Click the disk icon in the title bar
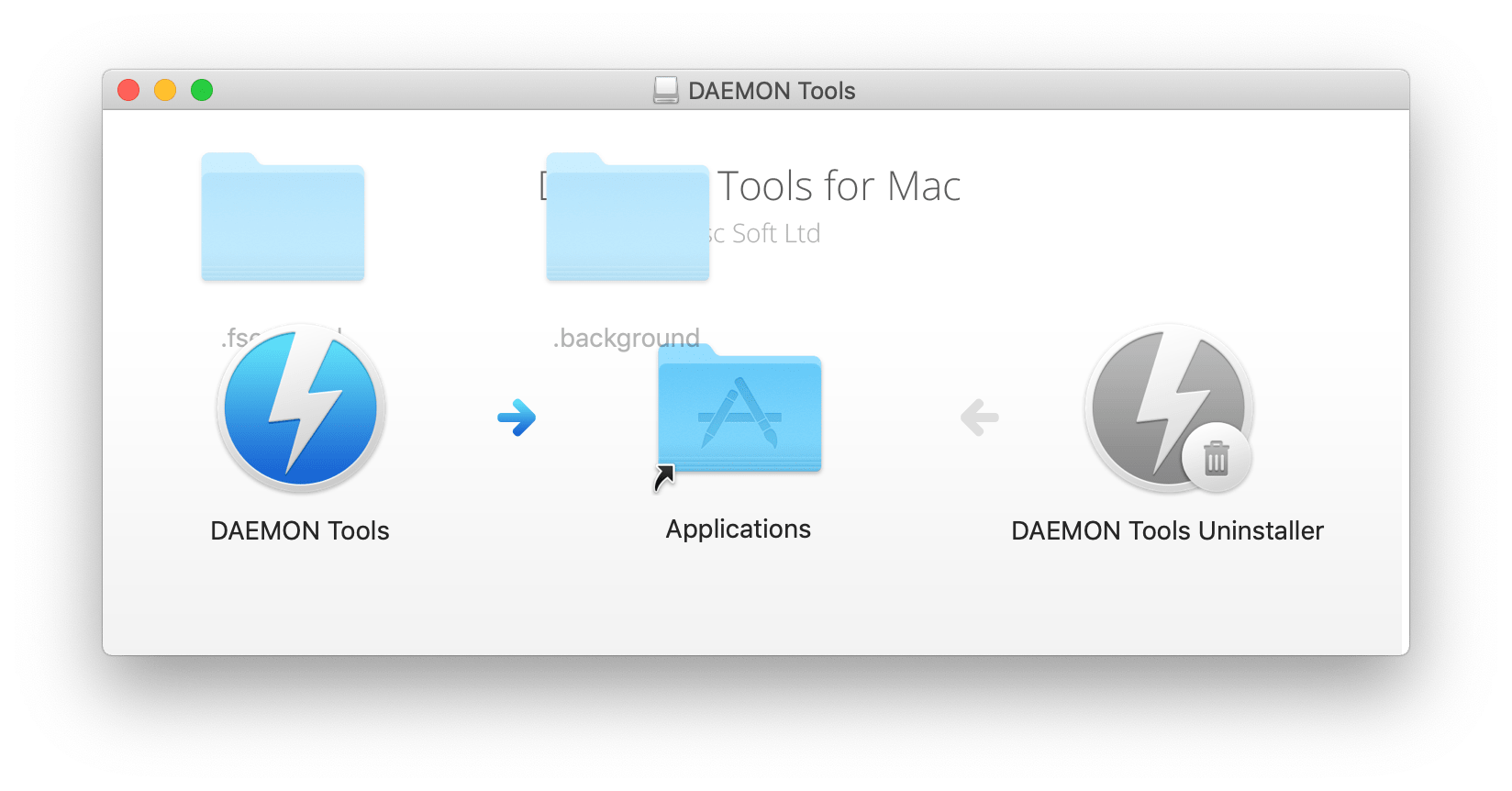The width and height of the screenshot is (1512, 791). click(x=666, y=90)
